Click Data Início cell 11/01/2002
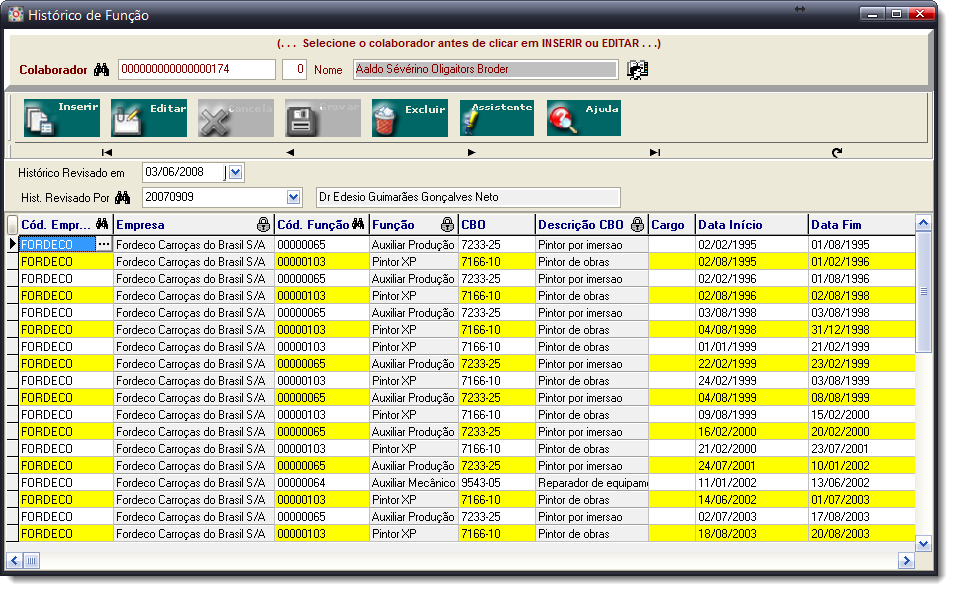This screenshot has width=953, height=591. pyautogui.click(x=752, y=483)
